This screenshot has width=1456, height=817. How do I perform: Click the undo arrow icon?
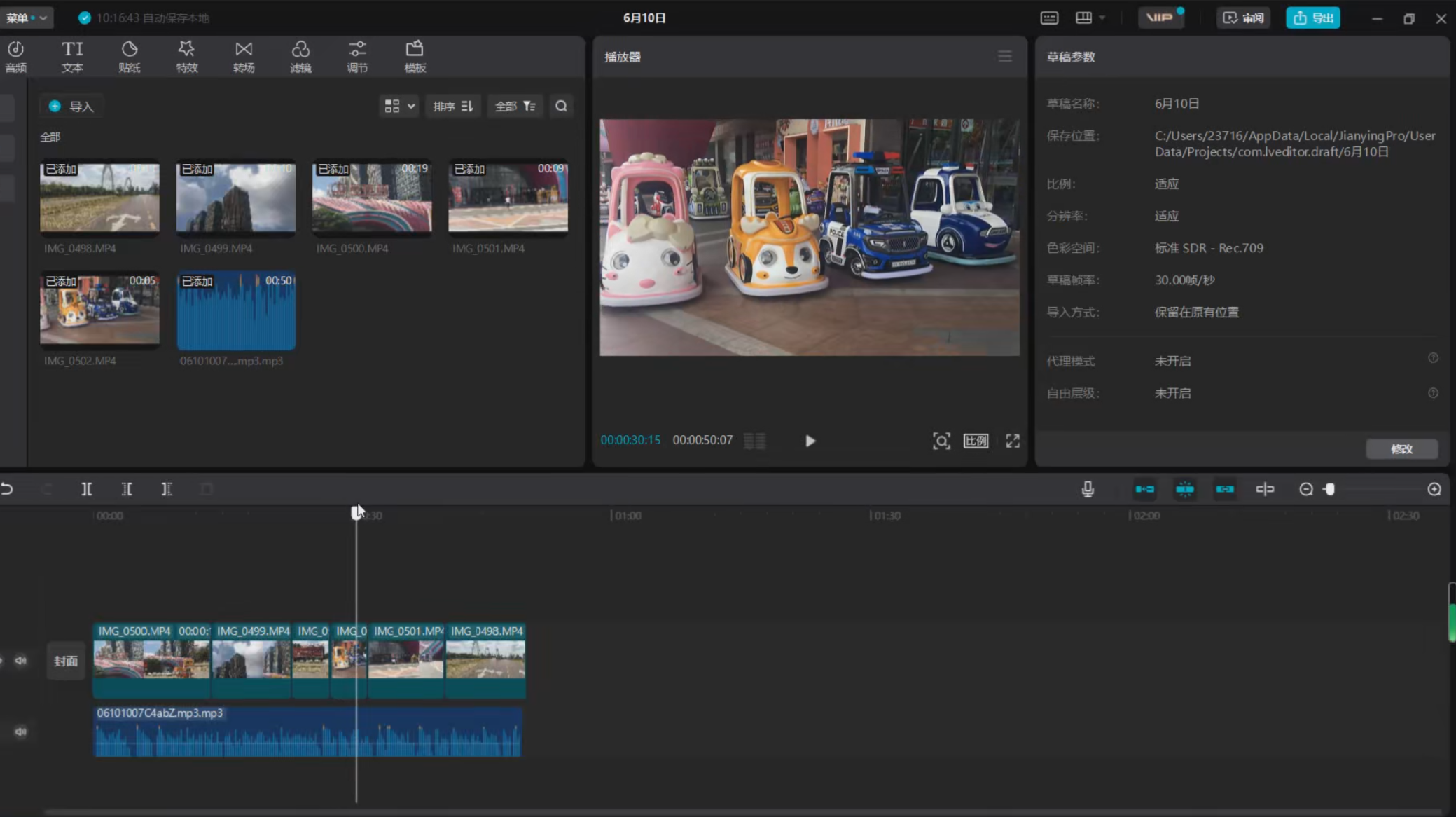7,489
